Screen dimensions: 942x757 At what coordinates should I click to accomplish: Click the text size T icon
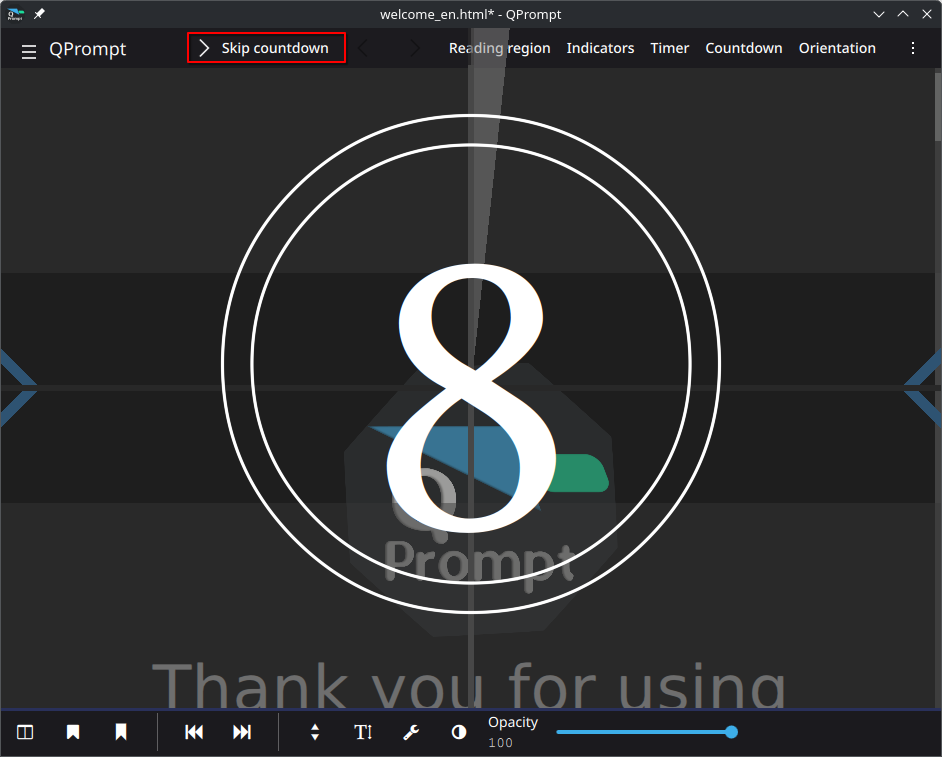363,732
